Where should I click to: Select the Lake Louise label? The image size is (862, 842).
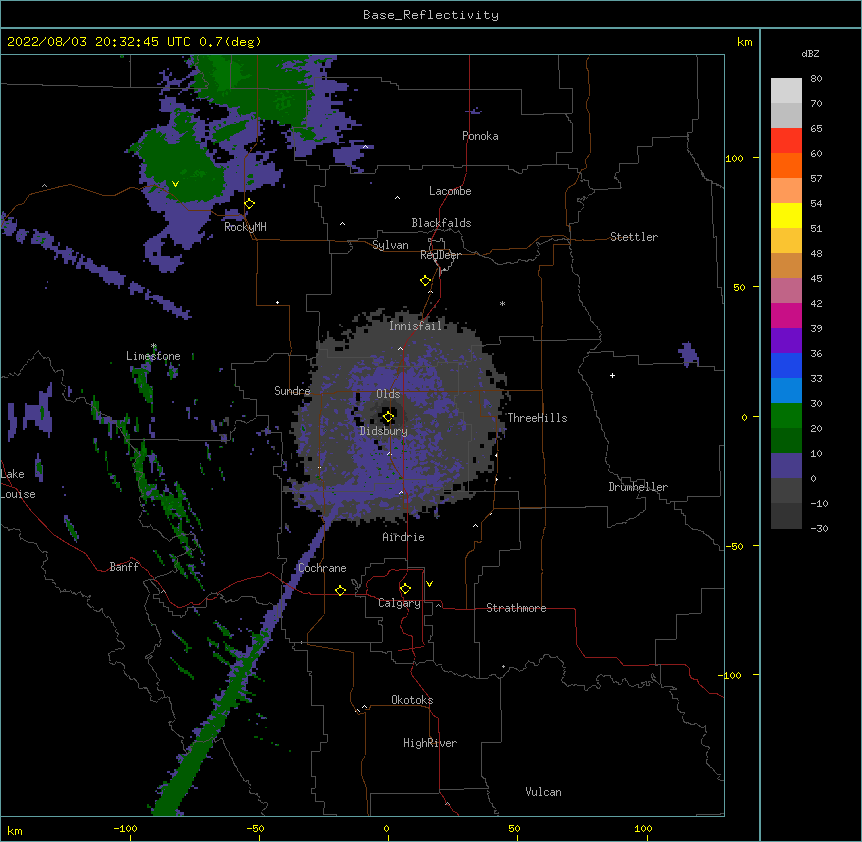(x=18, y=484)
